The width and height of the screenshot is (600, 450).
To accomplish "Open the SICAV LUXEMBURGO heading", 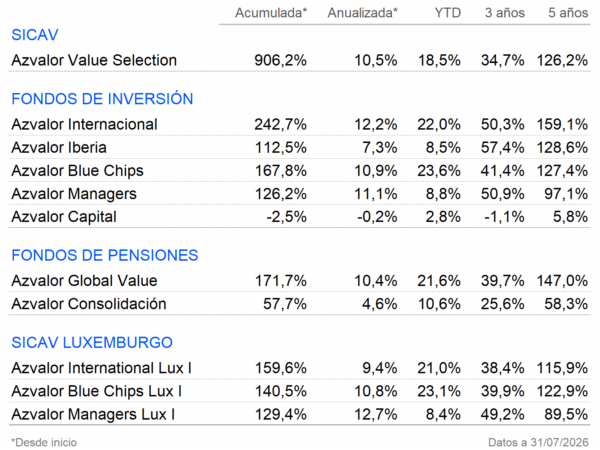I will point(92,342).
